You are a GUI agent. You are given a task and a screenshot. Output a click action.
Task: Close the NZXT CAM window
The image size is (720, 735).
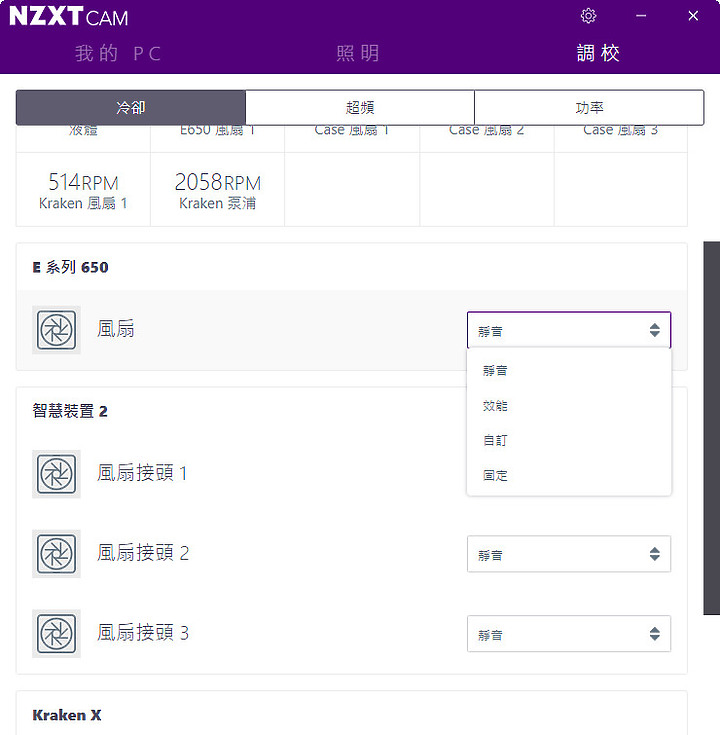tap(693, 16)
